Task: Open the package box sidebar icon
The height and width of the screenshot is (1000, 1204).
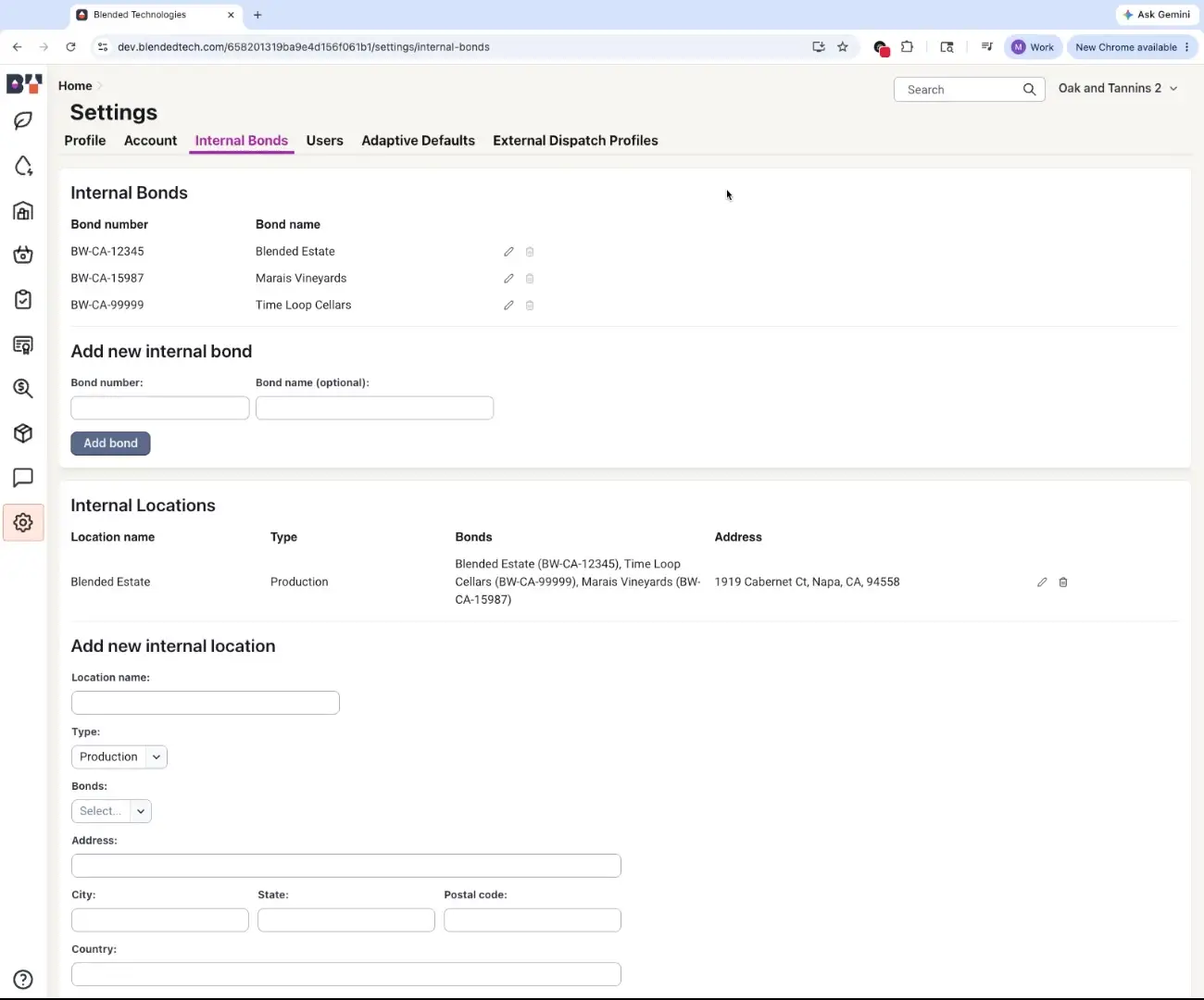Action: click(23, 433)
